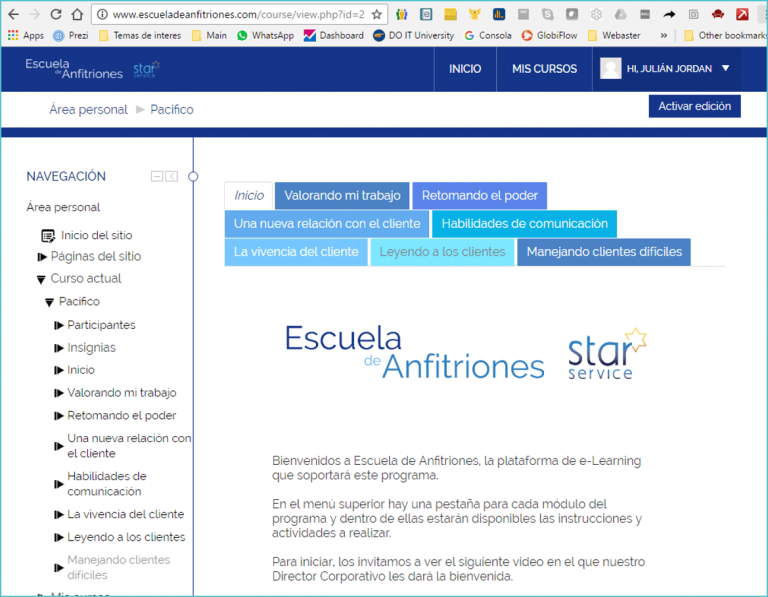The image size is (768, 597).
Task: Collapse the Navegación block with minus icon
Action: coord(157,176)
